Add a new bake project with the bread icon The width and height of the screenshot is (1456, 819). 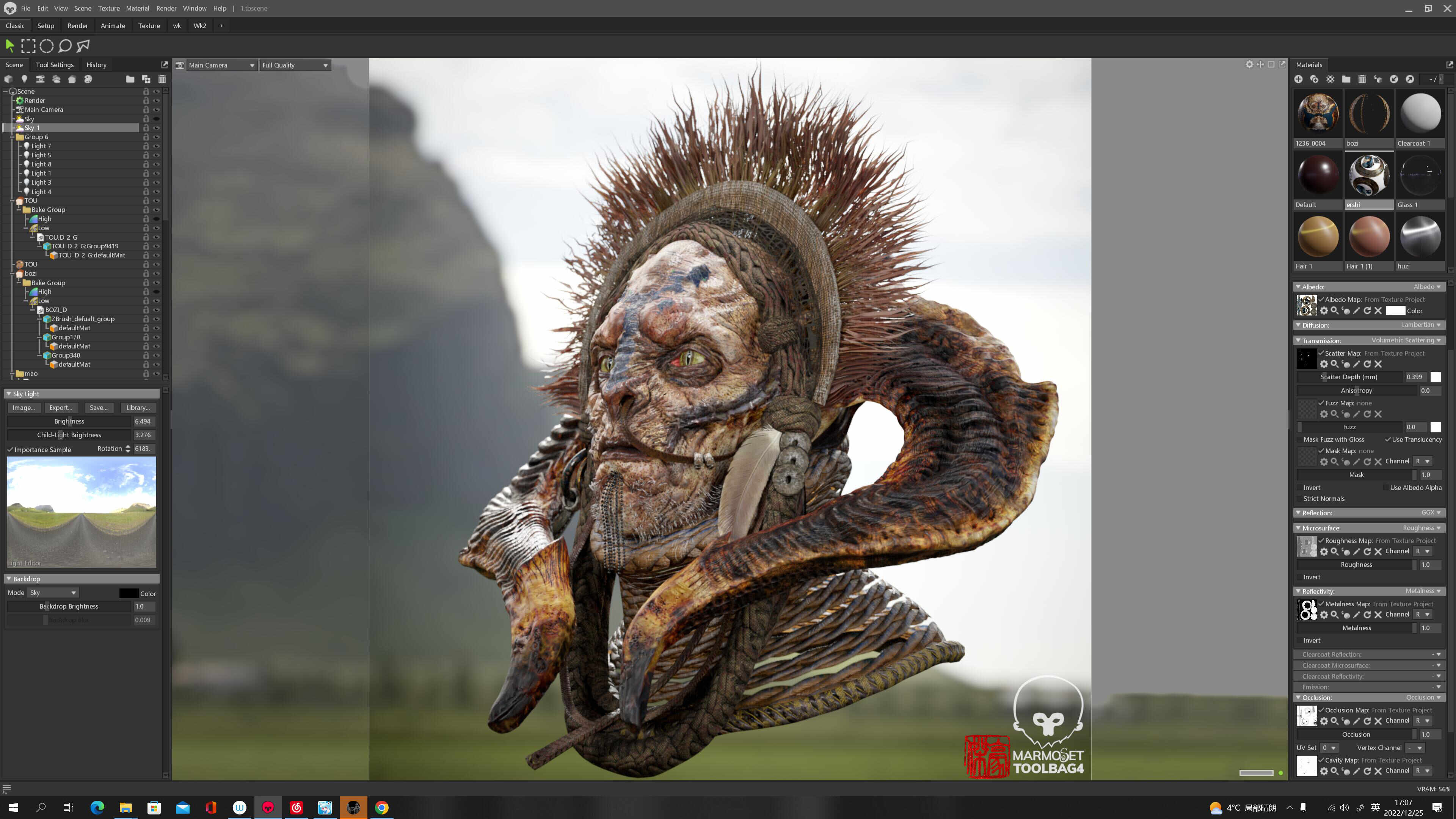72,79
